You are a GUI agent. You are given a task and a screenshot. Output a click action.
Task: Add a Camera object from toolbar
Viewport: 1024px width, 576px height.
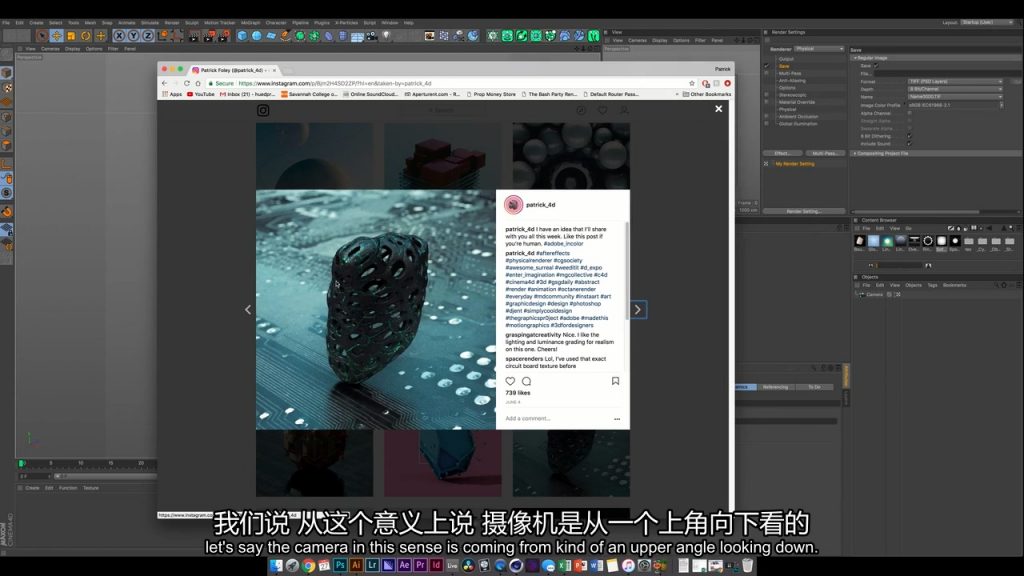[372, 36]
